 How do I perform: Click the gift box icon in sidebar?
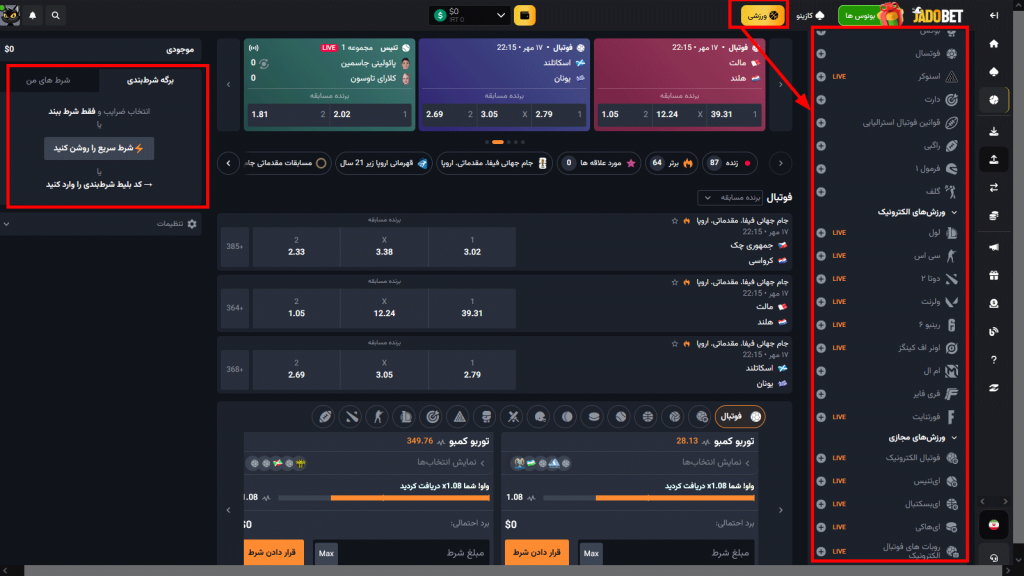(993, 275)
